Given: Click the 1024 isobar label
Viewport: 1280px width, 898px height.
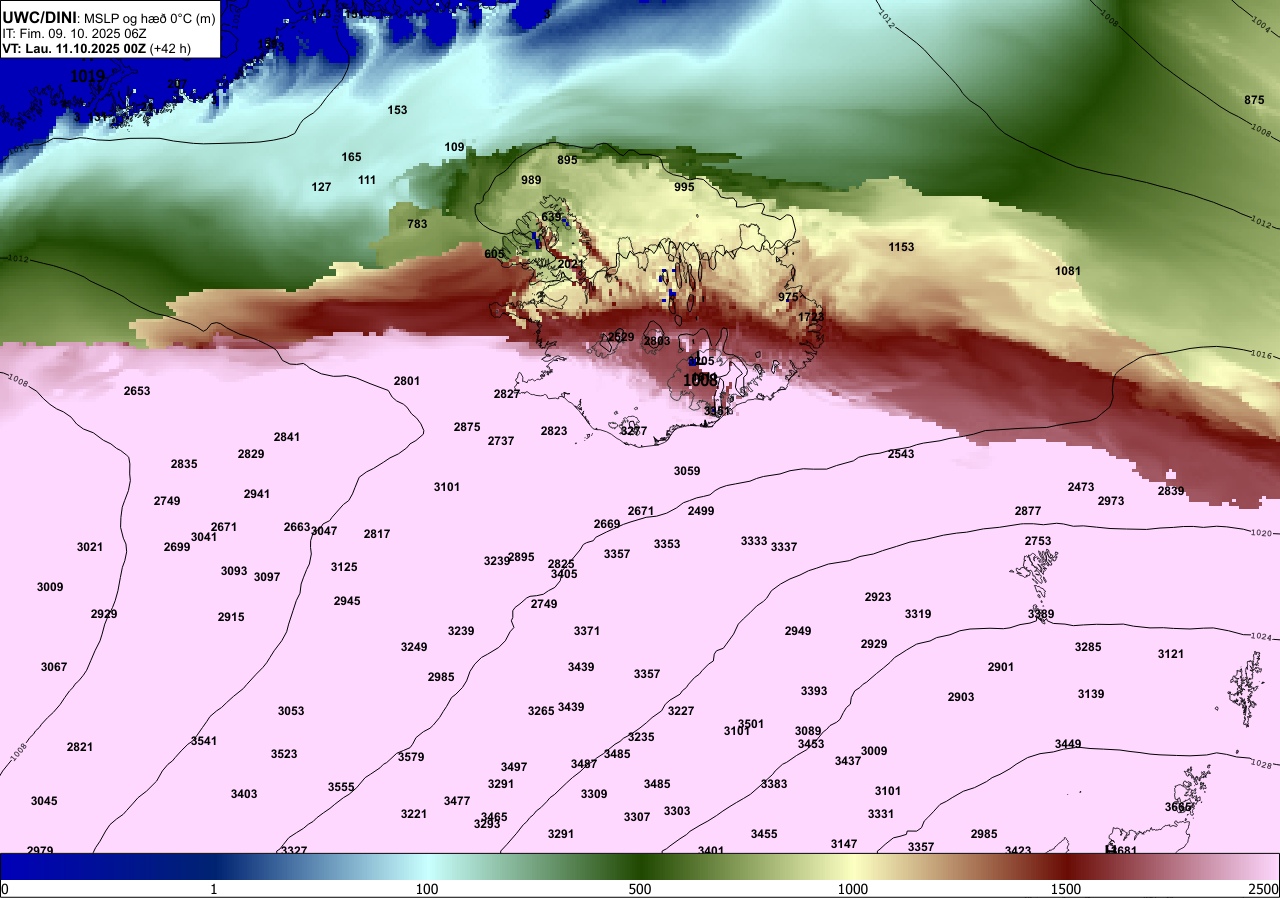Looking at the screenshot, I should (1262, 637).
